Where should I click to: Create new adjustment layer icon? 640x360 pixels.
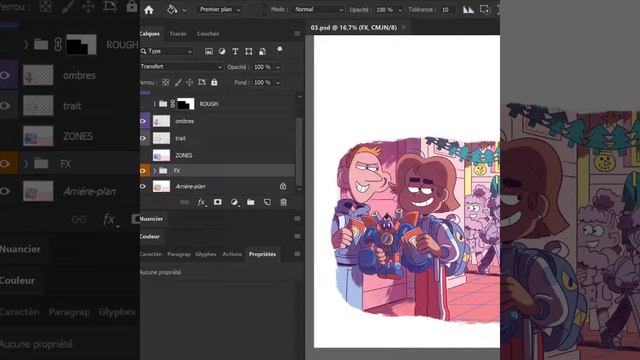click(234, 202)
